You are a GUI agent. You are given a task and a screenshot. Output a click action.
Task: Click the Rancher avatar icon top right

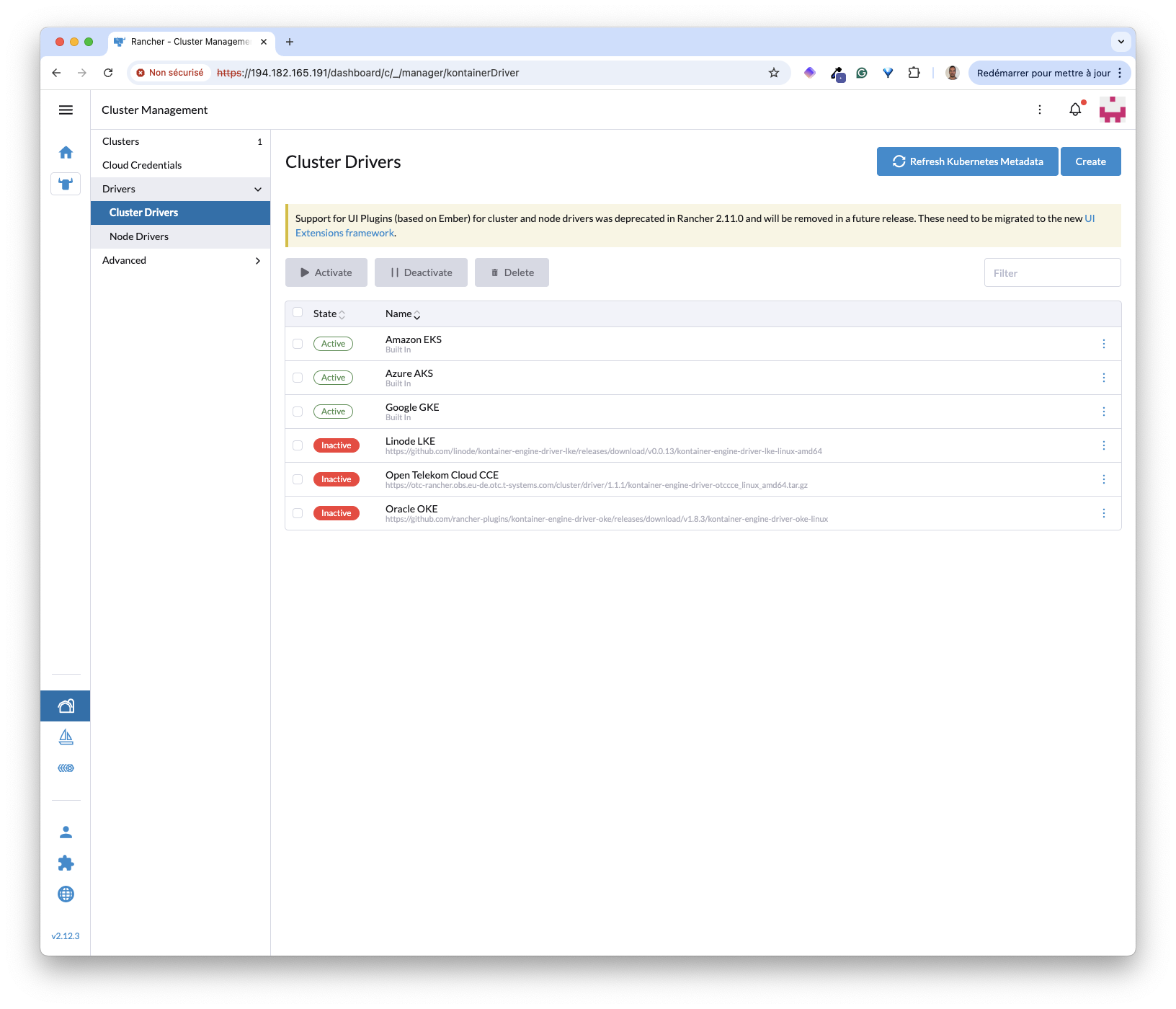coord(1112,110)
